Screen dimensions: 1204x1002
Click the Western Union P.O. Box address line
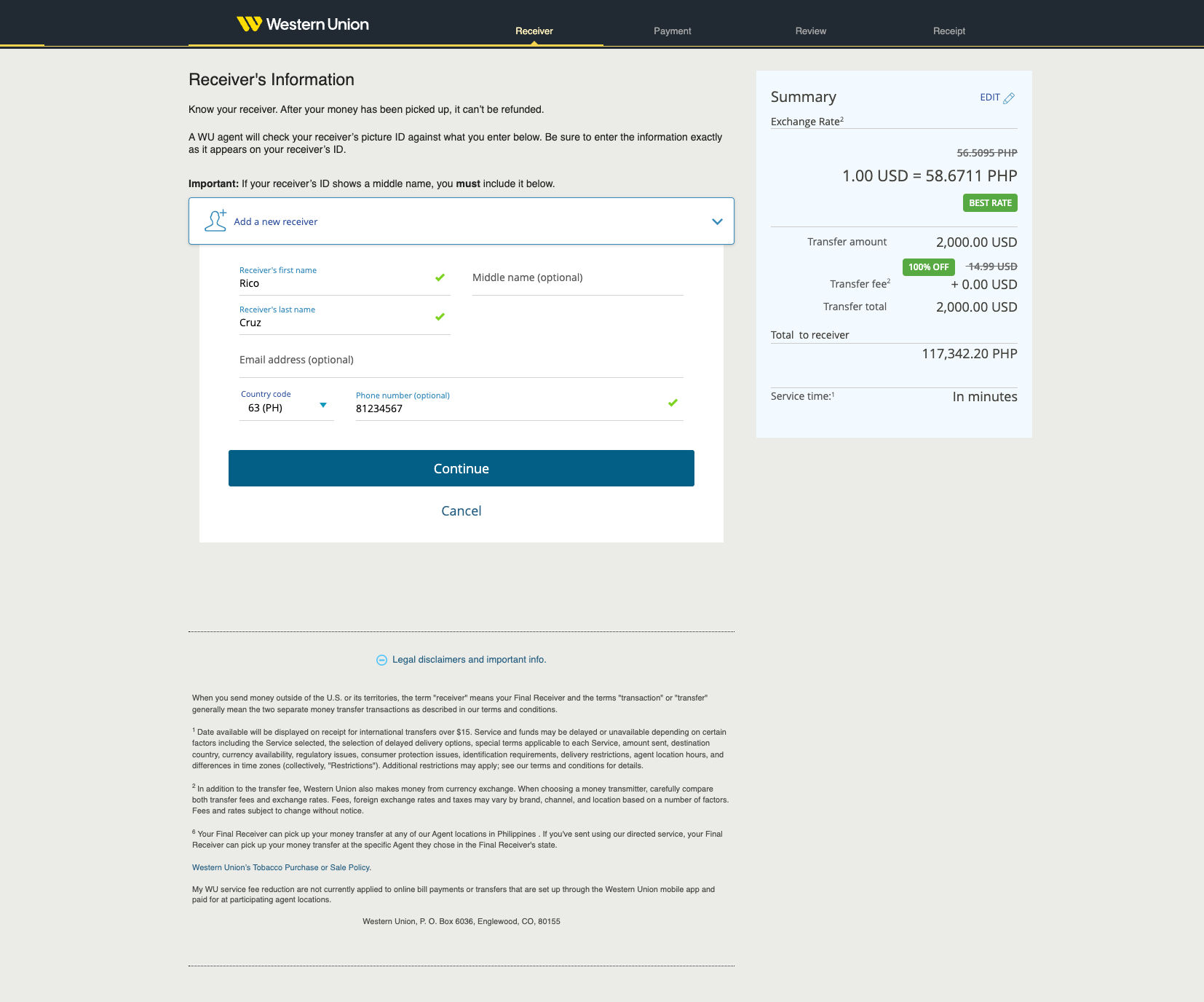click(x=462, y=921)
